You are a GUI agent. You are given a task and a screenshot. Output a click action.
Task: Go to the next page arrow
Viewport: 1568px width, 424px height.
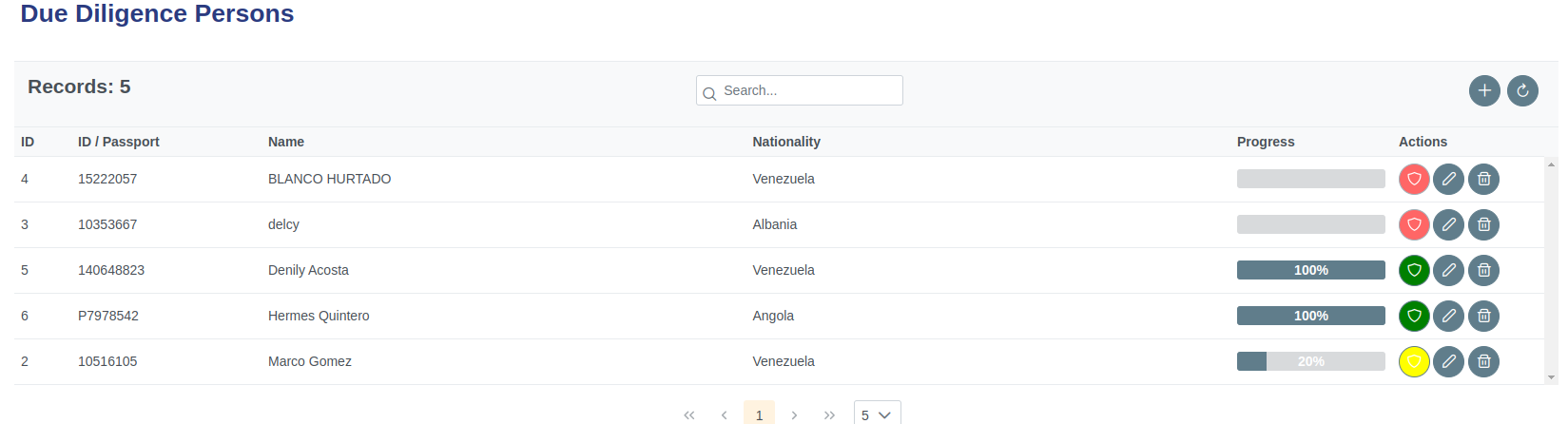pos(794,414)
